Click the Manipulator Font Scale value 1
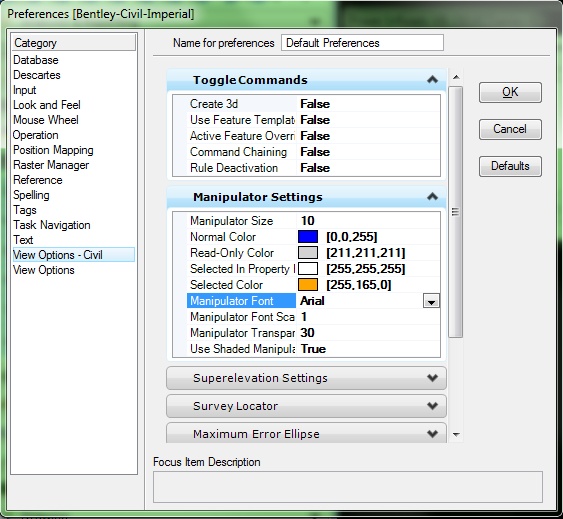This screenshot has height=519, width=563. 304,317
